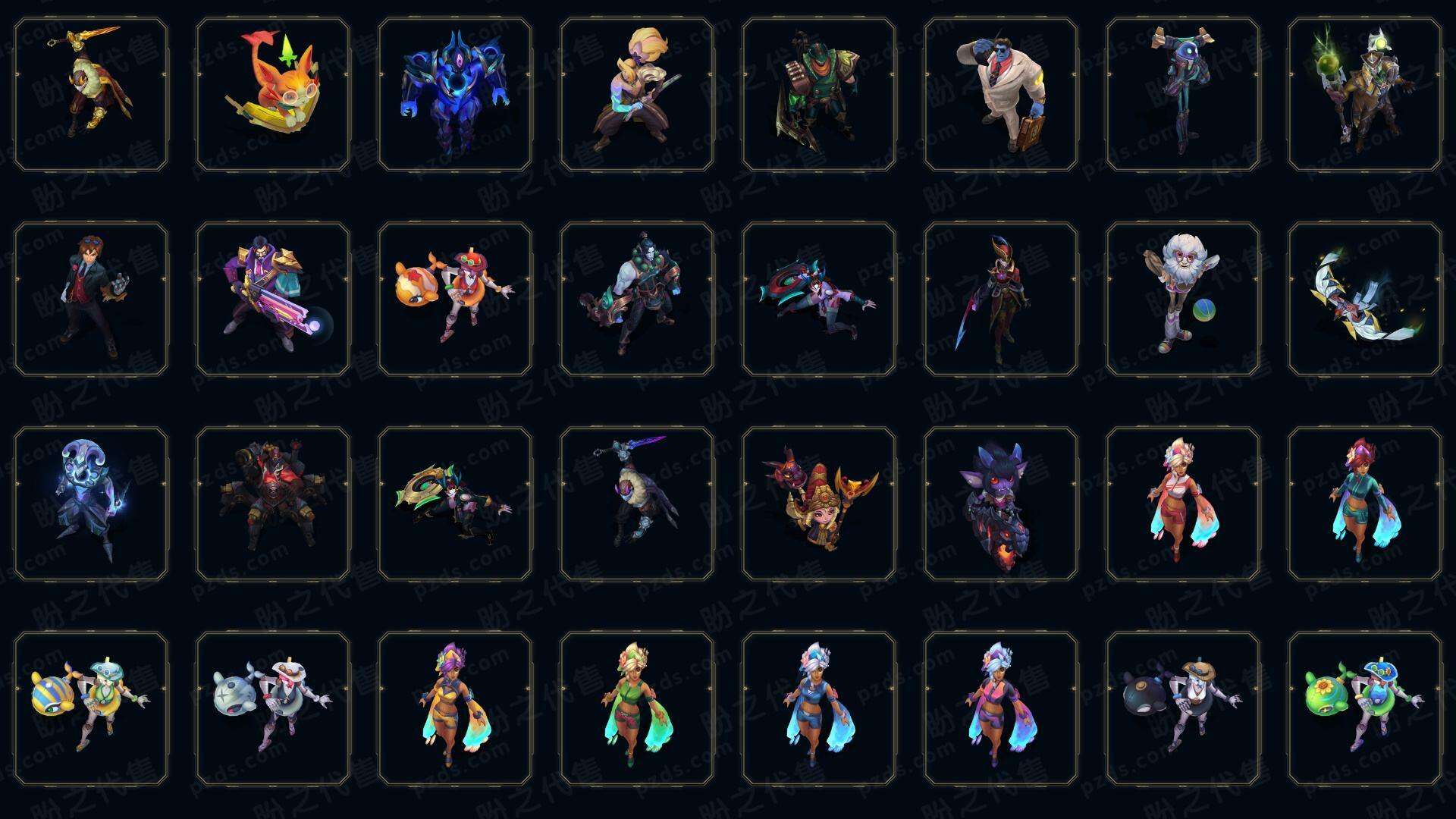Select the brown-haired boy in red vest
1456x819 pixels.
tap(91, 299)
